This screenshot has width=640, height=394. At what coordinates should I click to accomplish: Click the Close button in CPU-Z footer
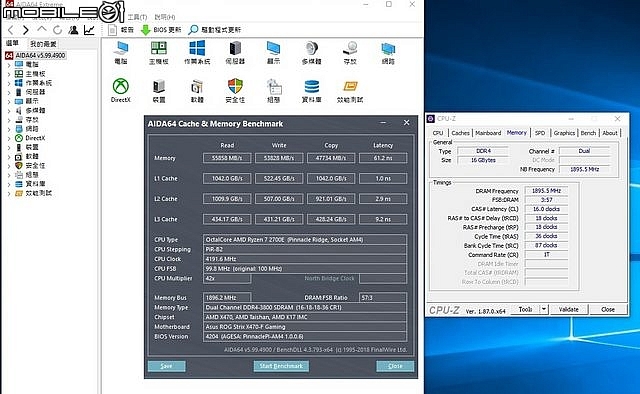(x=608, y=309)
